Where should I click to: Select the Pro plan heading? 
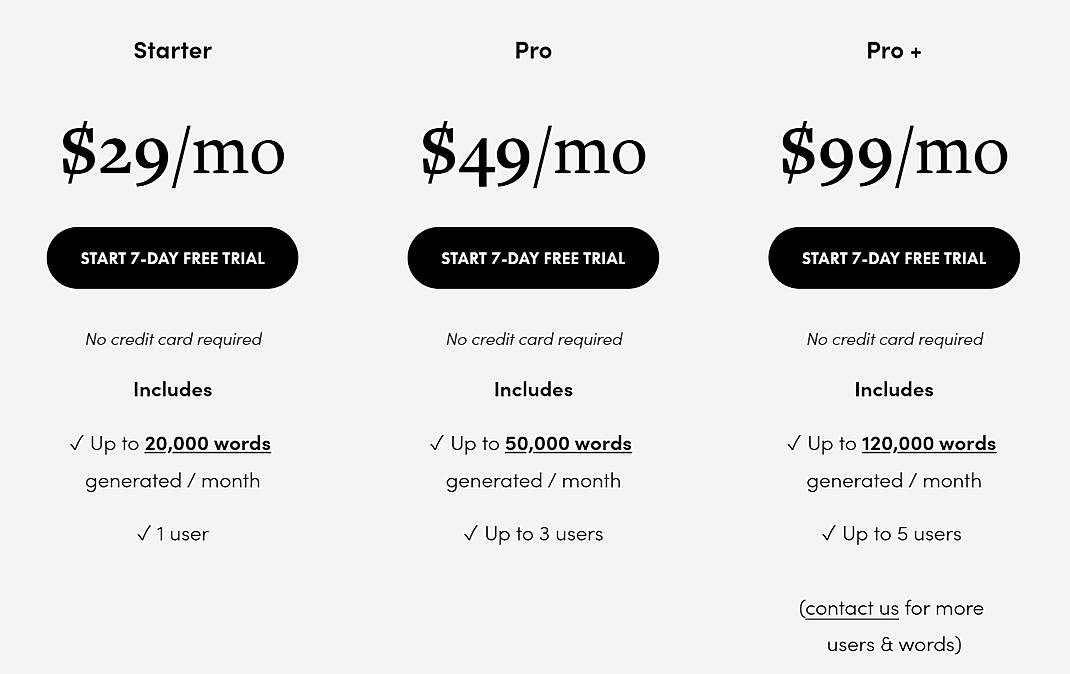[533, 49]
